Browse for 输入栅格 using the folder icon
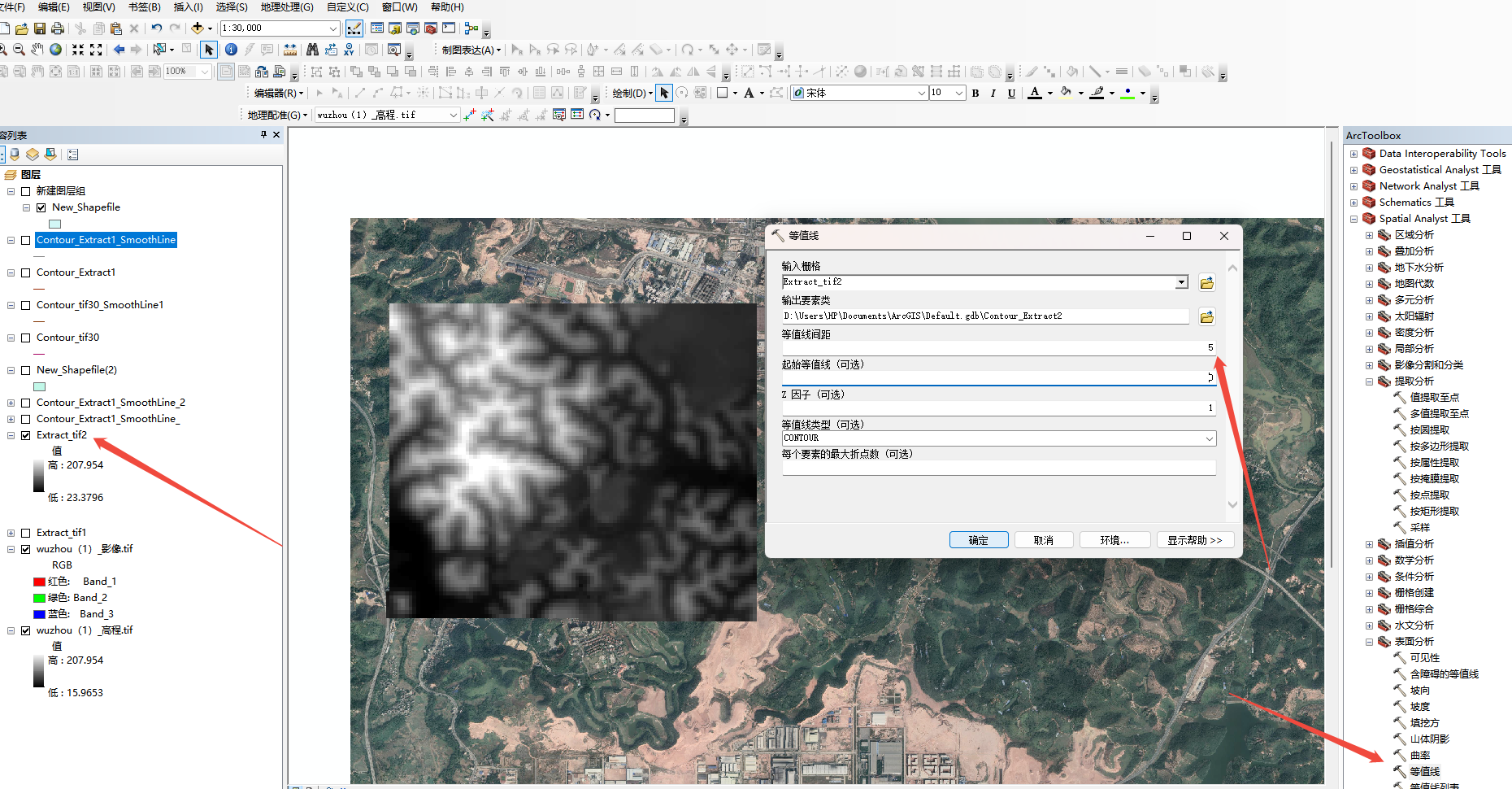The image size is (1512, 789). pyautogui.click(x=1206, y=282)
